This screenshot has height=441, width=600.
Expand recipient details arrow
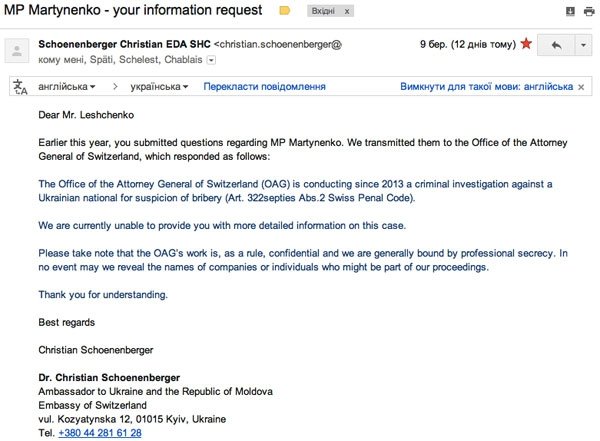(x=211, y=60)
